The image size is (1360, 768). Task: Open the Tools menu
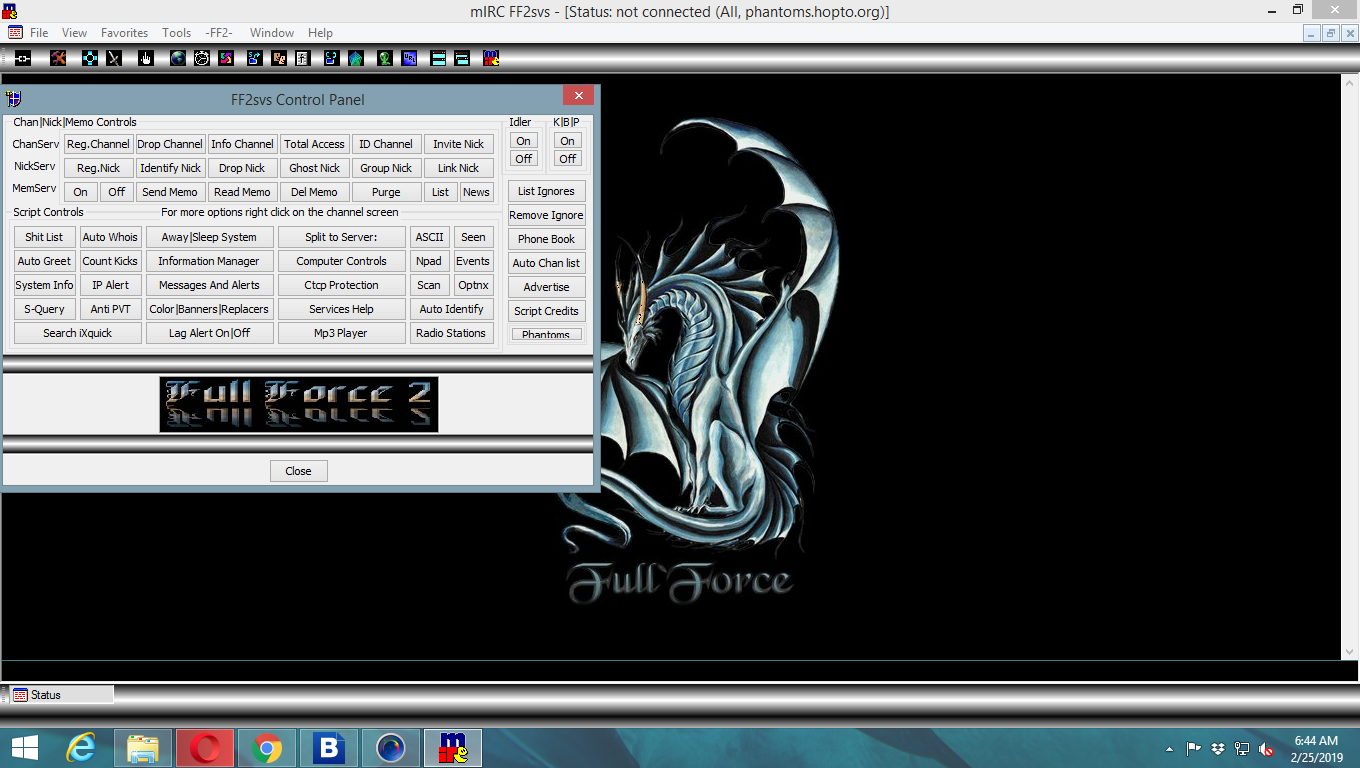177,33
